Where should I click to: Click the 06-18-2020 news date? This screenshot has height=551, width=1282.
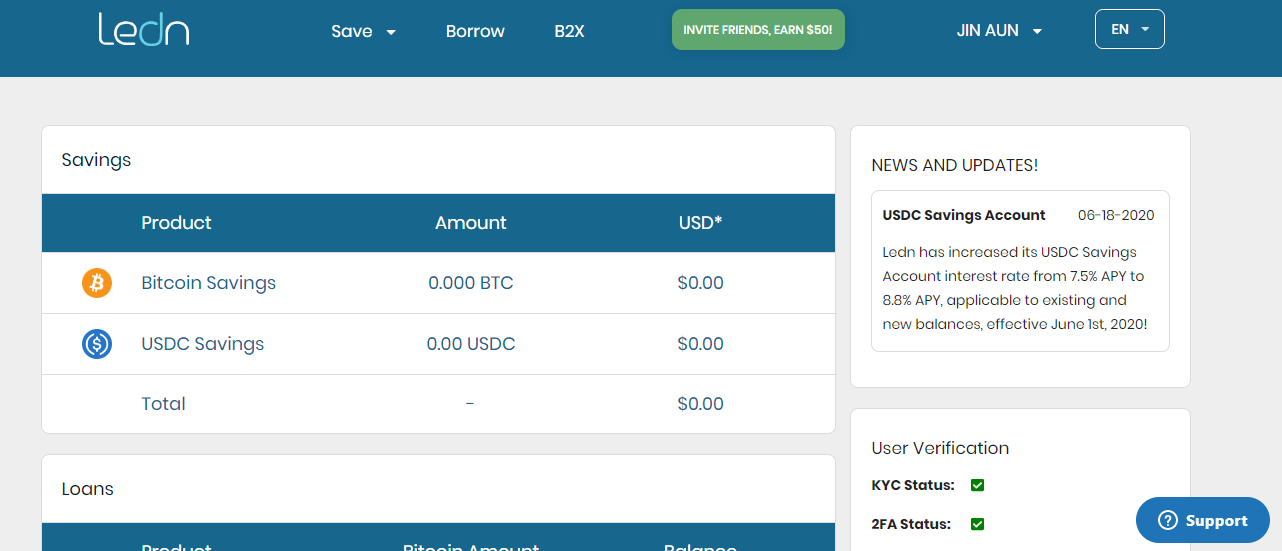(1116, 215)
